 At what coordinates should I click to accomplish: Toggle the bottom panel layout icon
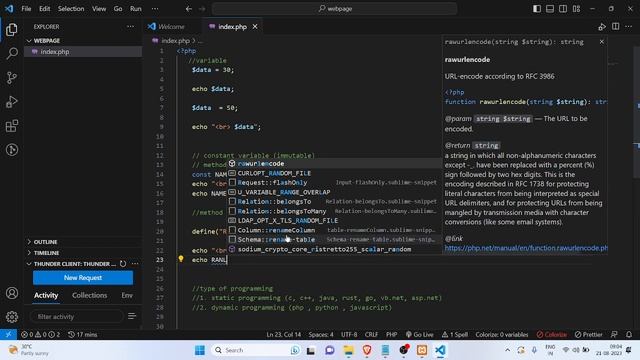point(550,9)
